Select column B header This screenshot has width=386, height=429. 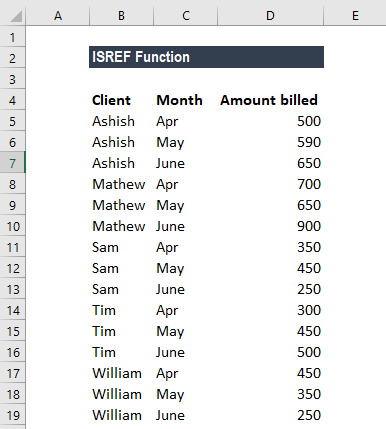click(121, 15)
